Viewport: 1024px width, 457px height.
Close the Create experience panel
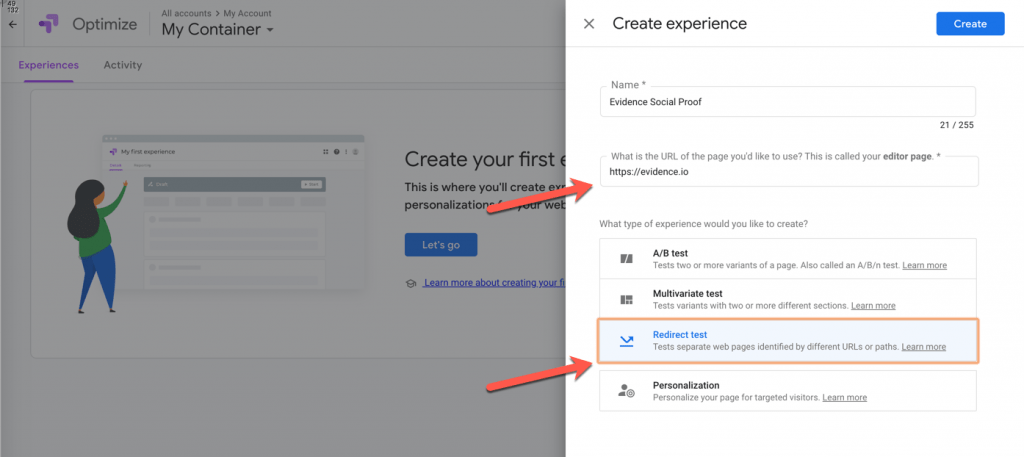click(589, 24)
